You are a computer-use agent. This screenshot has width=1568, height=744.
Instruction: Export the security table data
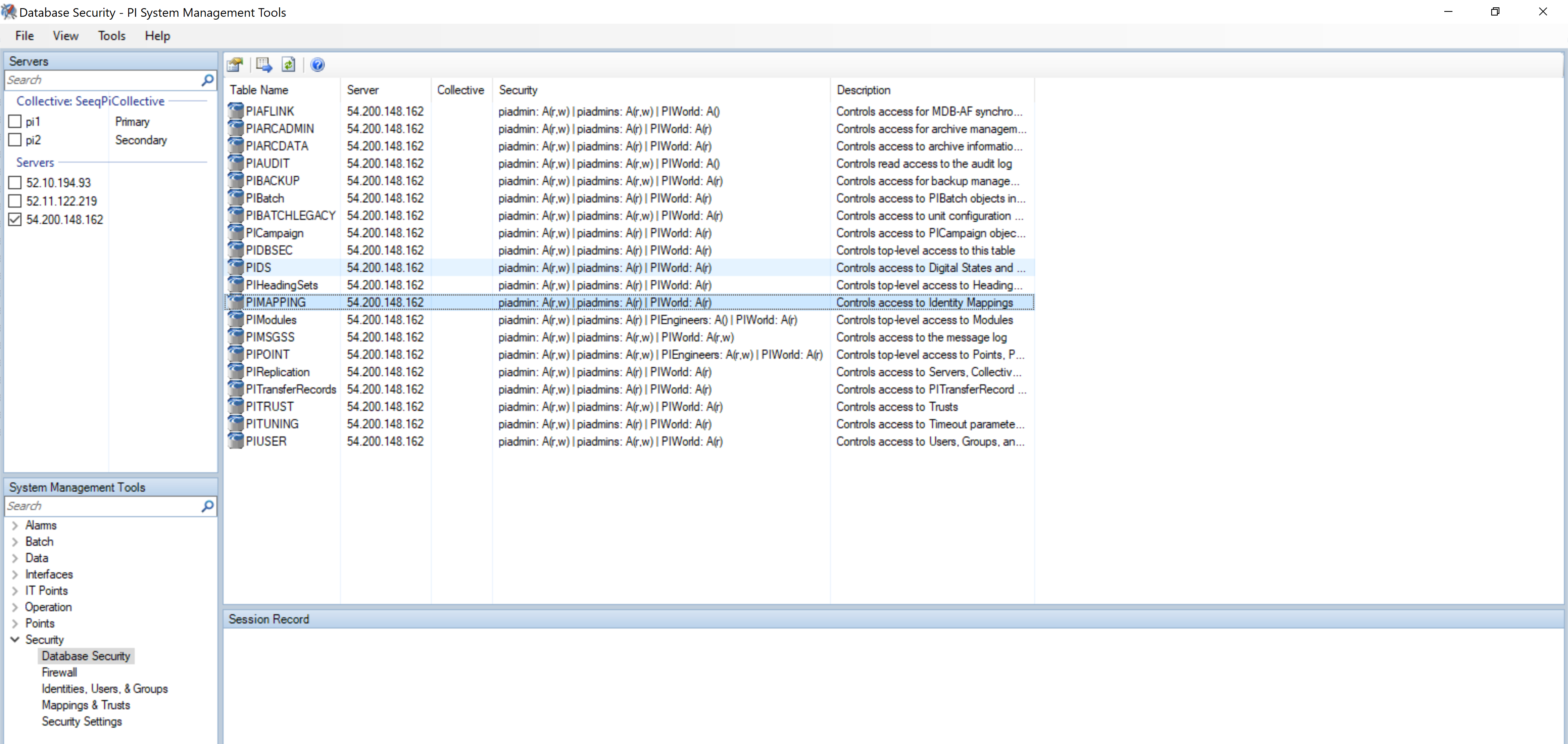pyautogui.click(x=263, y=65)
